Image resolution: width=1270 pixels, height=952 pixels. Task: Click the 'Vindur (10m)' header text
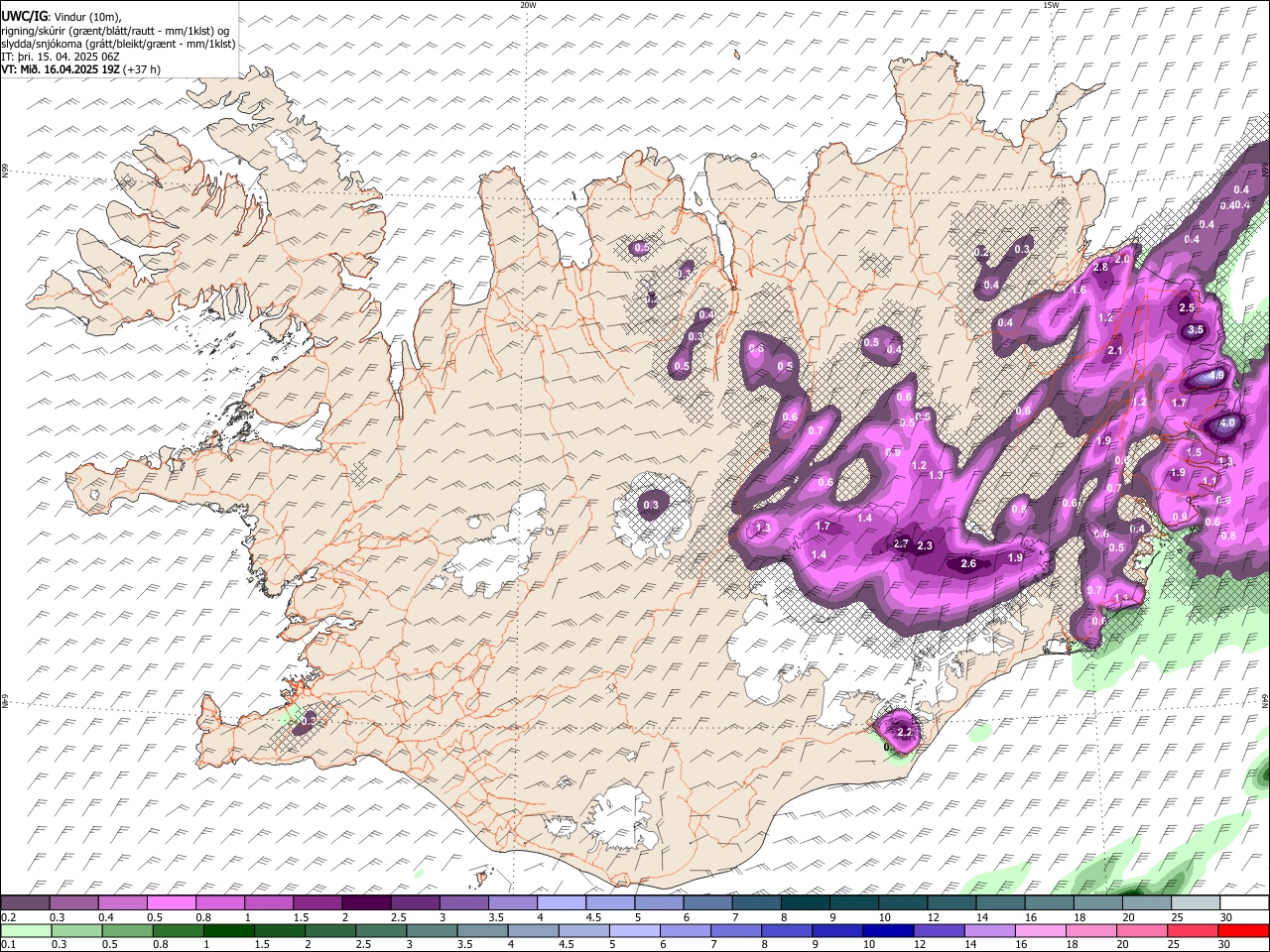click(x=86, y=17)
